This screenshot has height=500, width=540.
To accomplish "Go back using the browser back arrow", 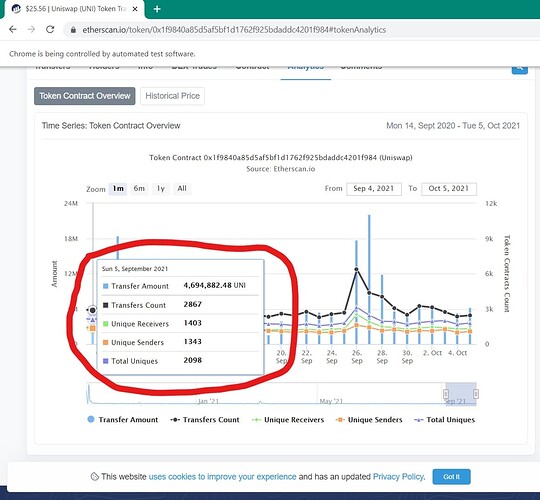I will pyautogui.click(x=13, y=30).
